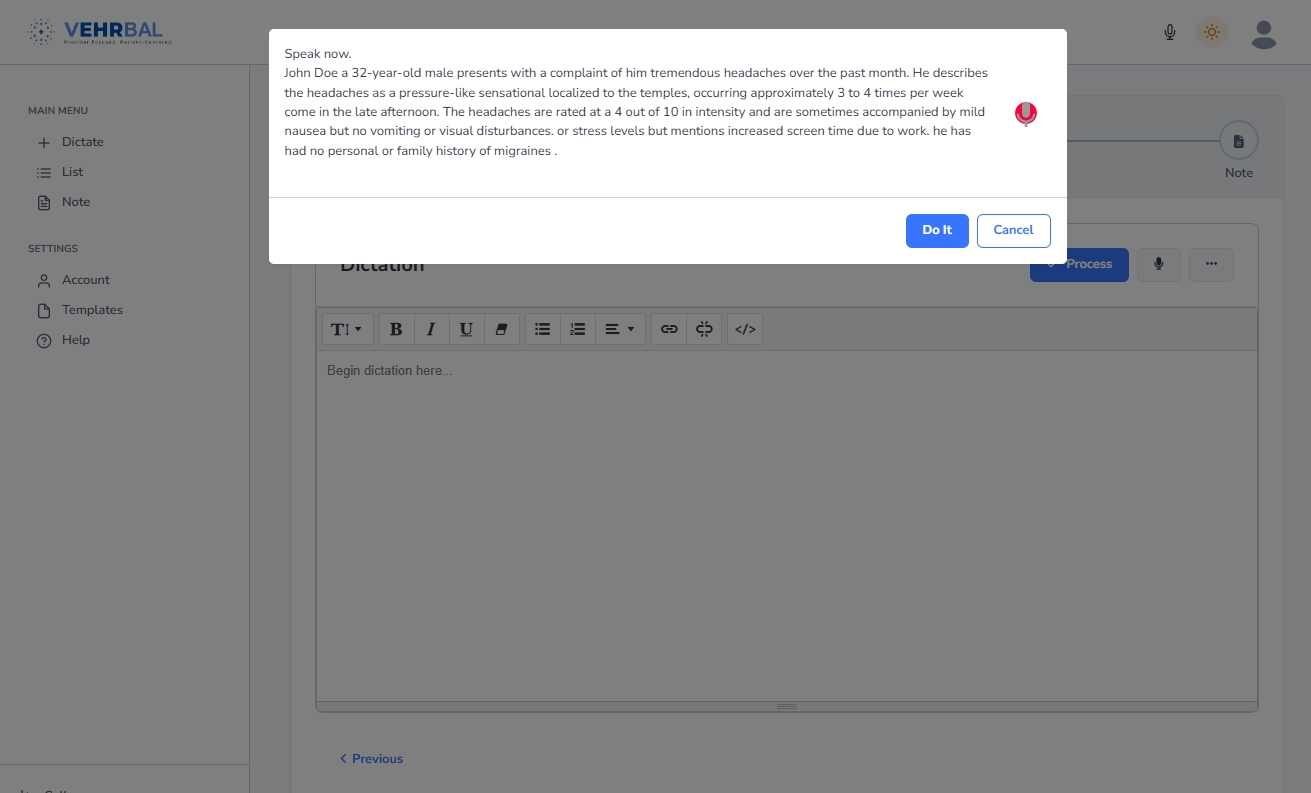Open the font size dropdown
Viewport: 1311px width, 793px height.
pyautogui.click(x=347, y=328)
